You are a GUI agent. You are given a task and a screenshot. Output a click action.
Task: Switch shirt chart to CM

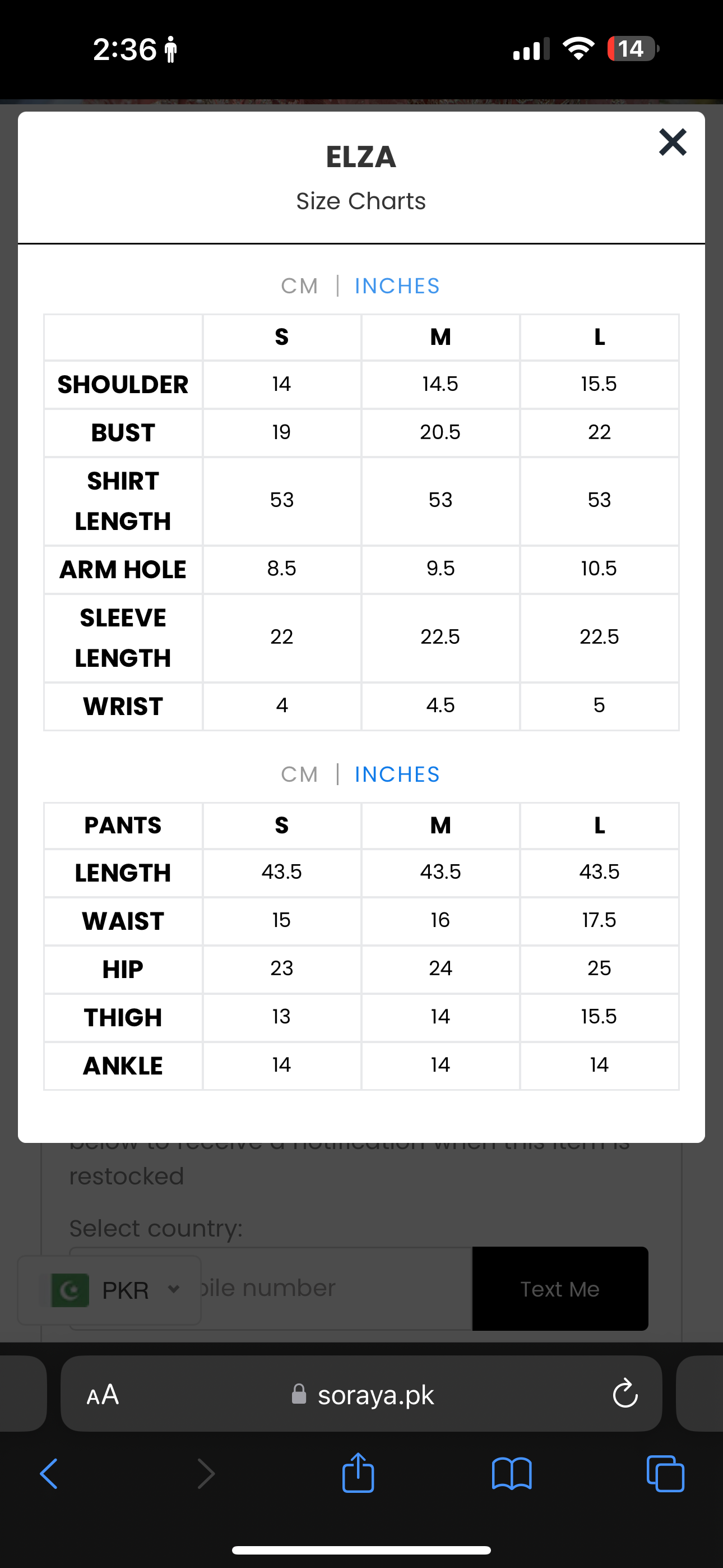coord(299,286)
